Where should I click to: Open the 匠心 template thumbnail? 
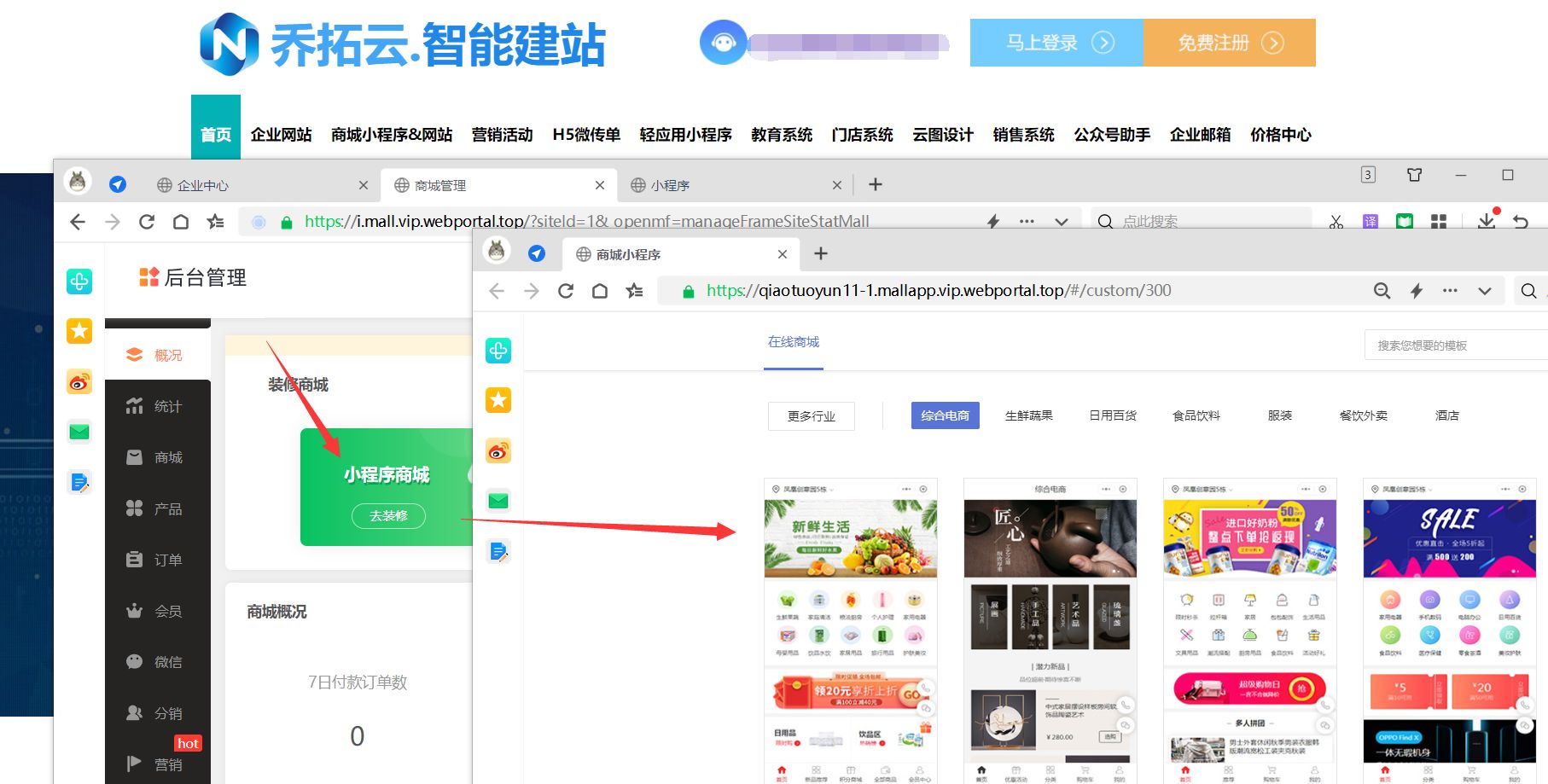pos(1050,631)
